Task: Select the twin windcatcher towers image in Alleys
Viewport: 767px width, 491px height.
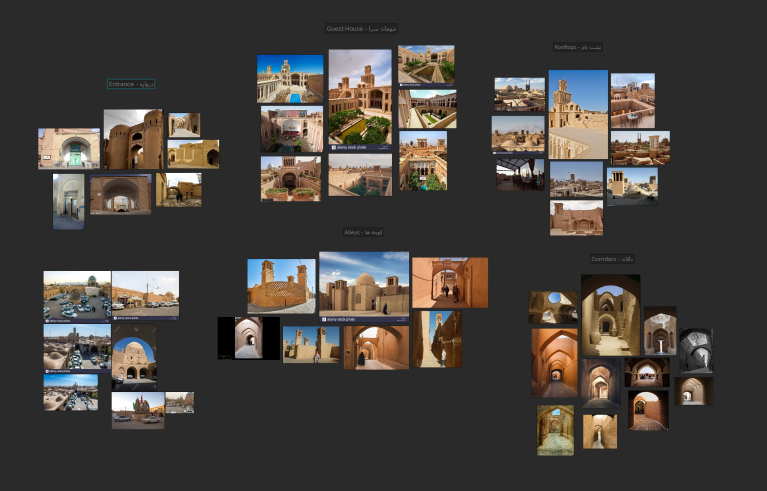Action: [281, 286]
